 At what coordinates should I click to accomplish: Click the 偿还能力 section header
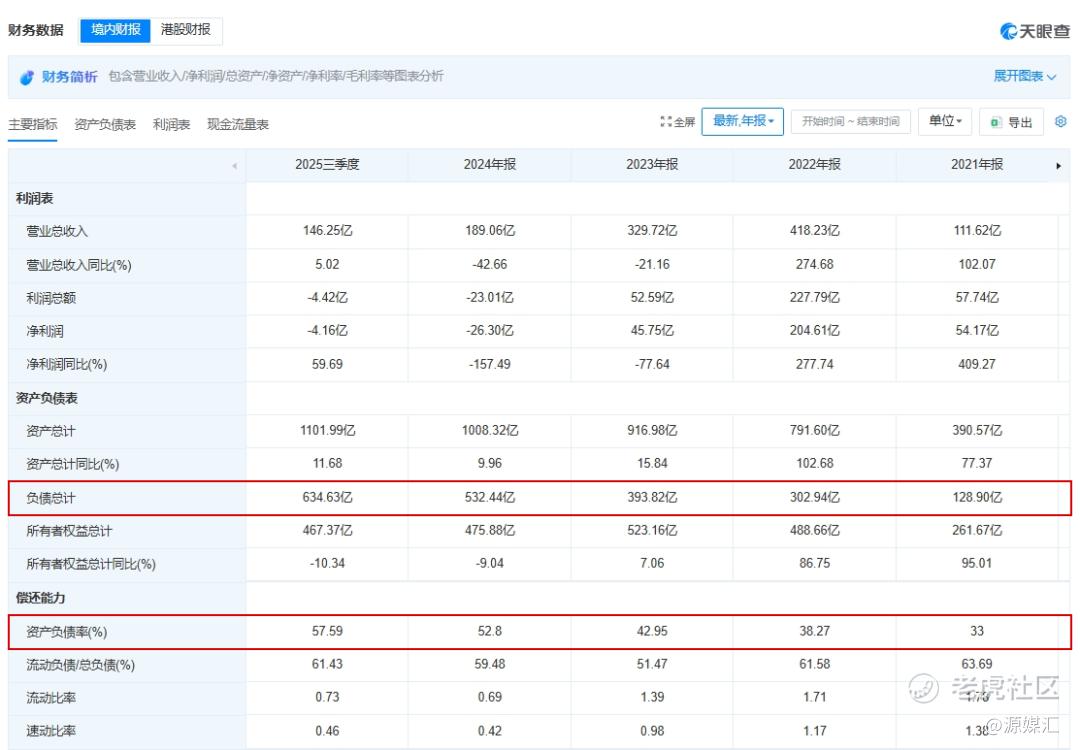point(41,598)
